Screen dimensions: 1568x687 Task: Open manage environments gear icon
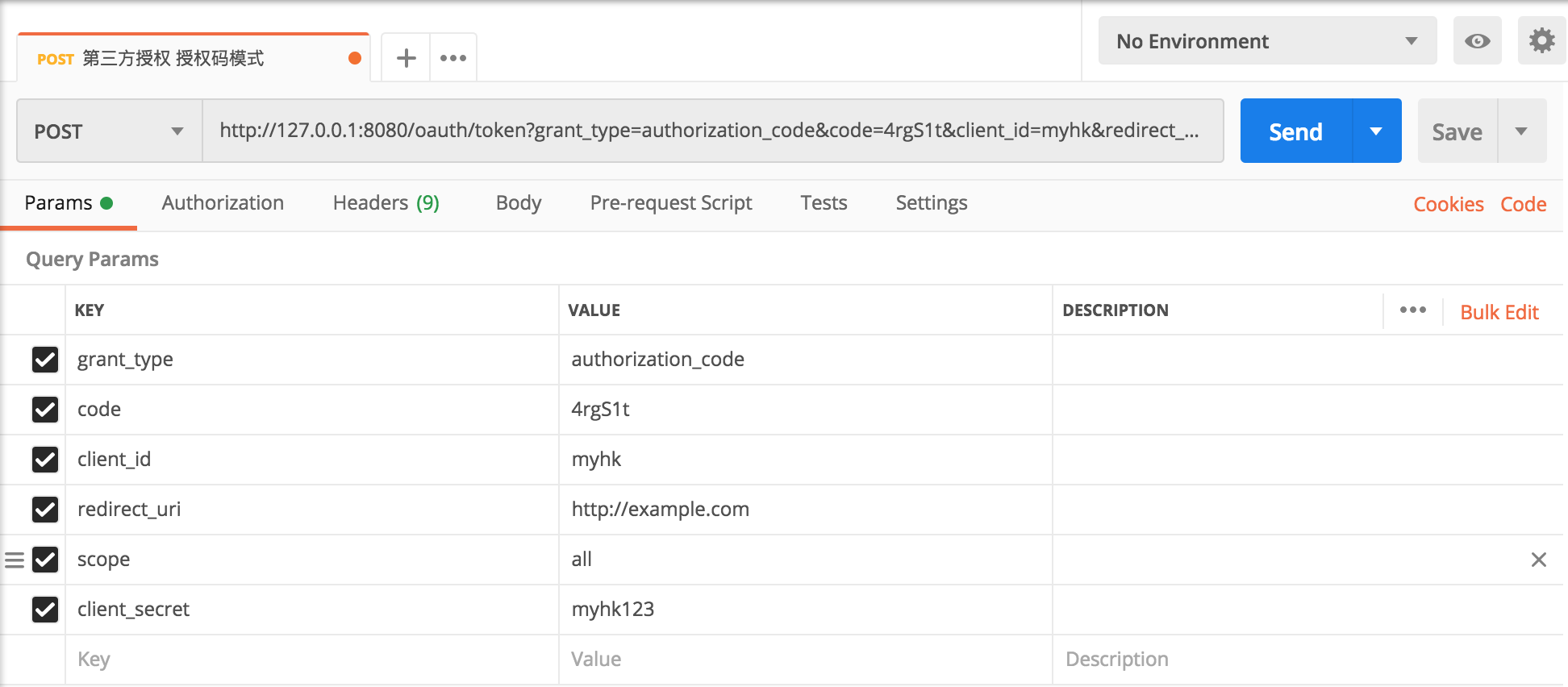coord(1541,41)
